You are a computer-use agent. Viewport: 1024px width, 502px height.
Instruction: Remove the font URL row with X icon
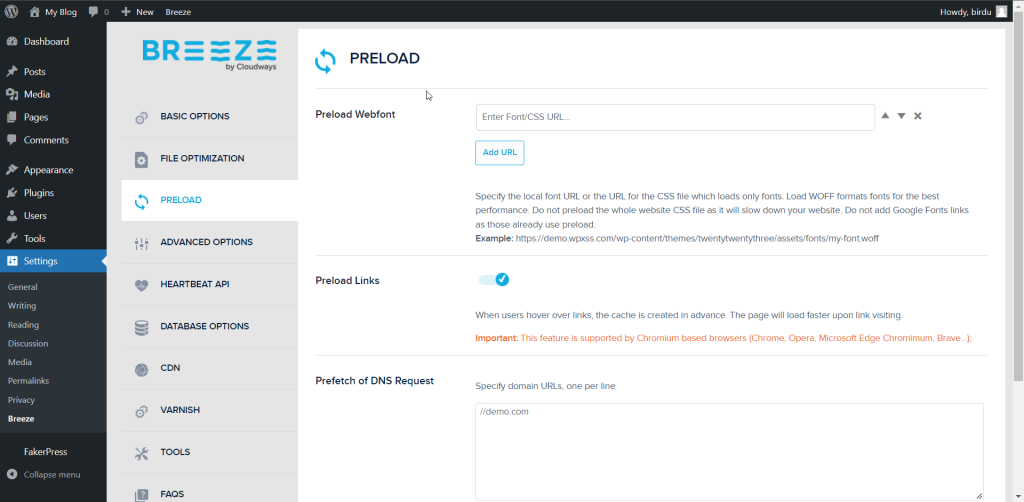(918, 116)
